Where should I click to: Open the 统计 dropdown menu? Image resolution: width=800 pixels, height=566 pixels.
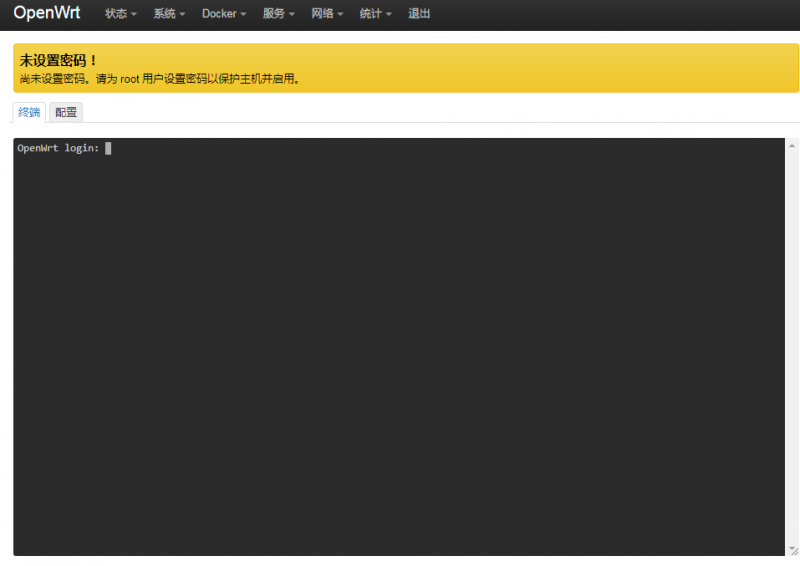(375, 14)
